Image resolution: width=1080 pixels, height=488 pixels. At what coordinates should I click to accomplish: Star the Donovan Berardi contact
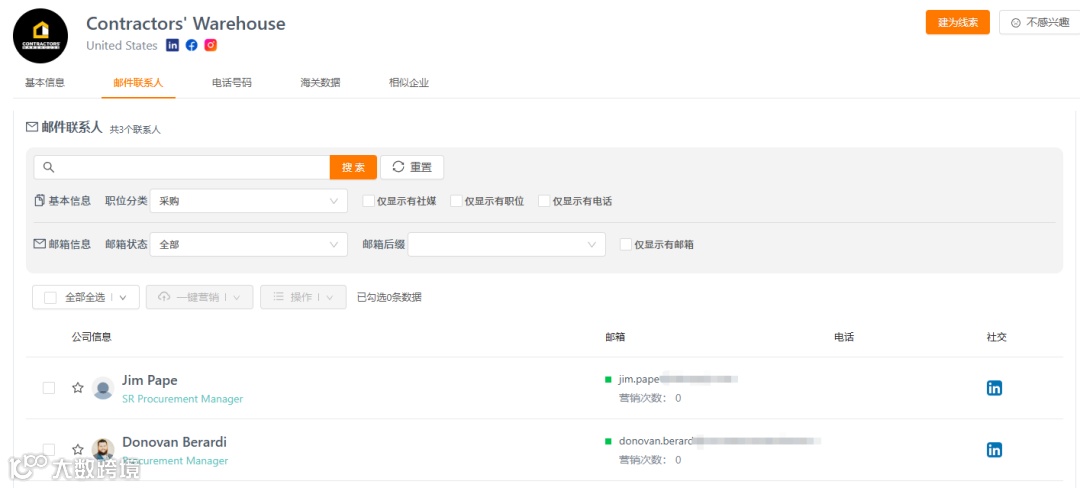[x=78, y=449]
